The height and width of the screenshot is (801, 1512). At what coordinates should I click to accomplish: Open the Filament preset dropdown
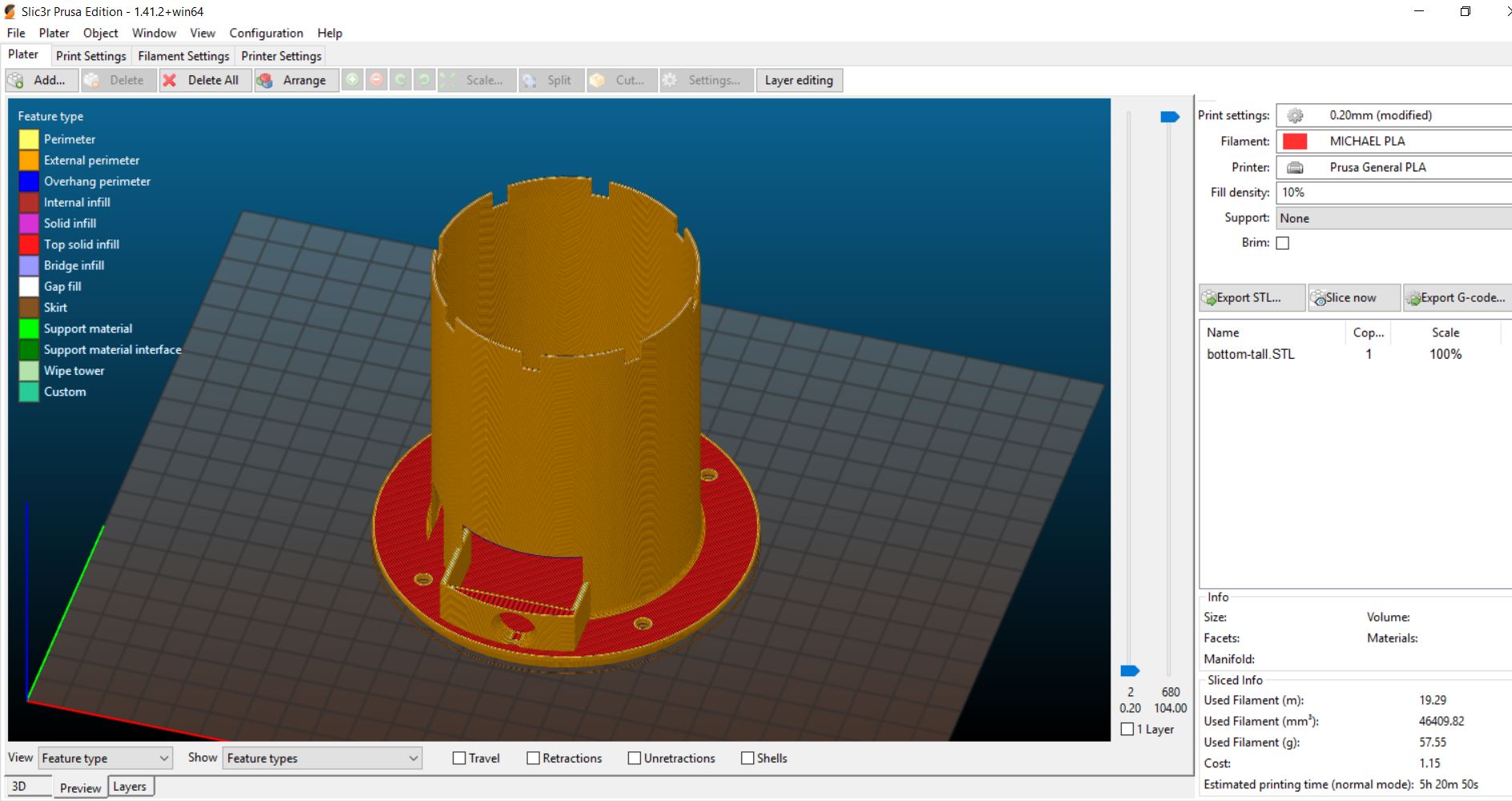1393,141
